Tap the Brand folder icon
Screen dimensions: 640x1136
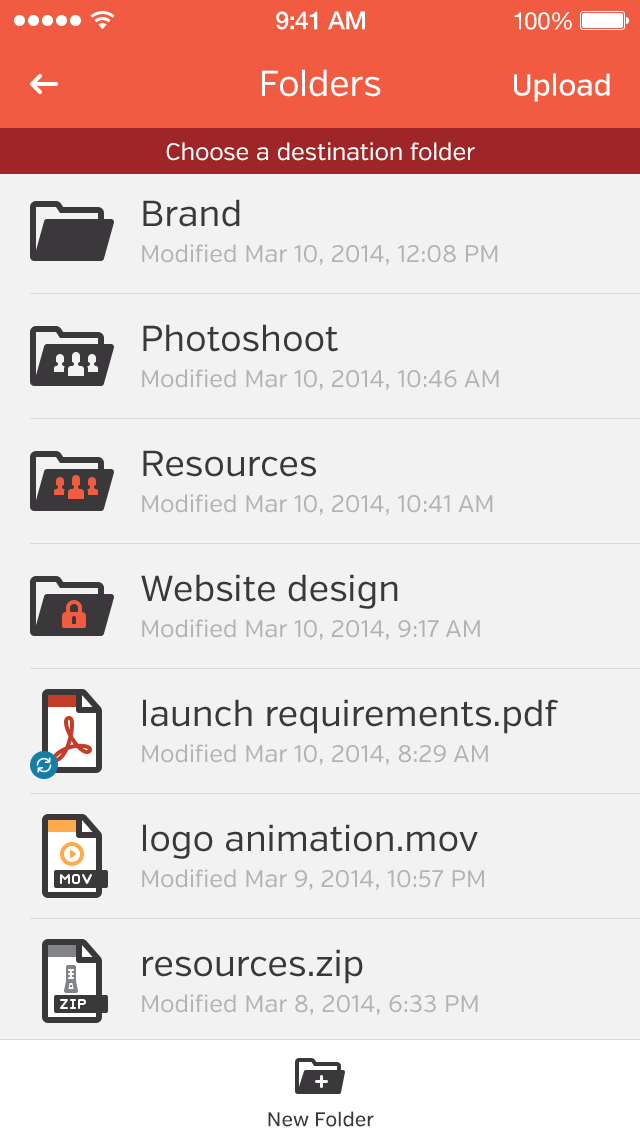click(71, 231)
